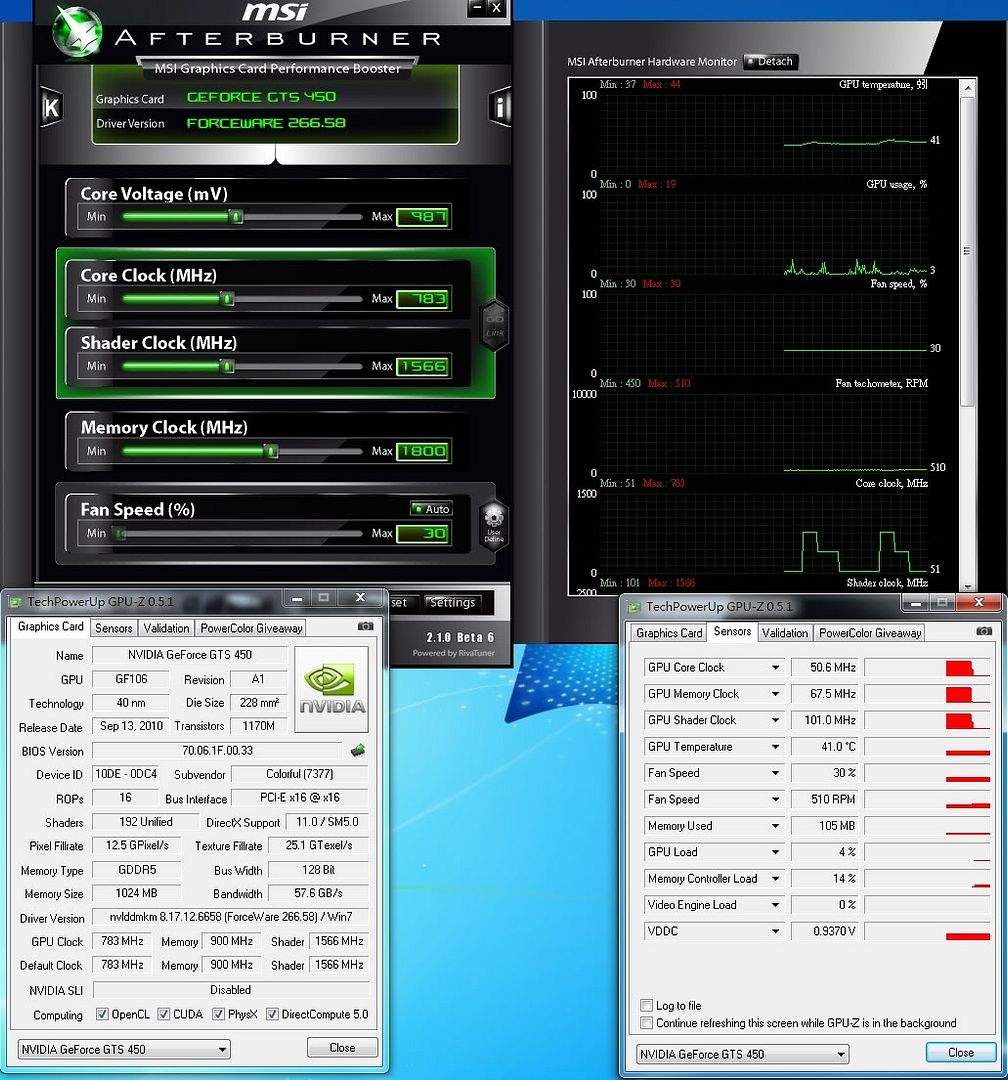Toggle the Link clocks icon
This screenshot has height=1080, width=1008.
tap(495, 326)
